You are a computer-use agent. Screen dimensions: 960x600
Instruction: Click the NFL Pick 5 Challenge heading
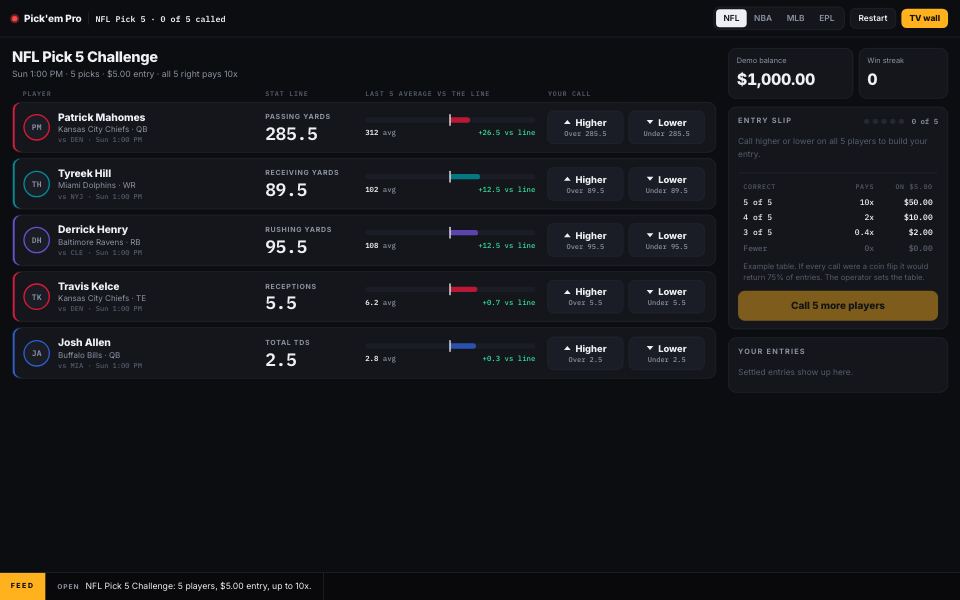pos(85,57)
